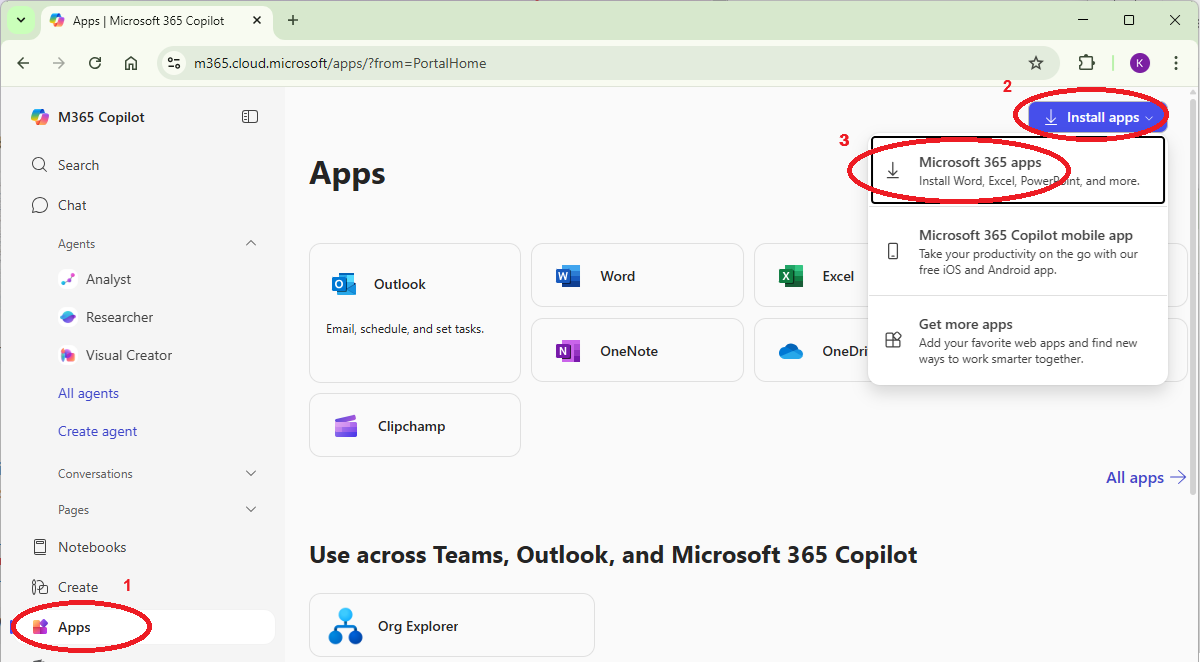
Task: Open the OneNote app card
Action: coord(637,351)
